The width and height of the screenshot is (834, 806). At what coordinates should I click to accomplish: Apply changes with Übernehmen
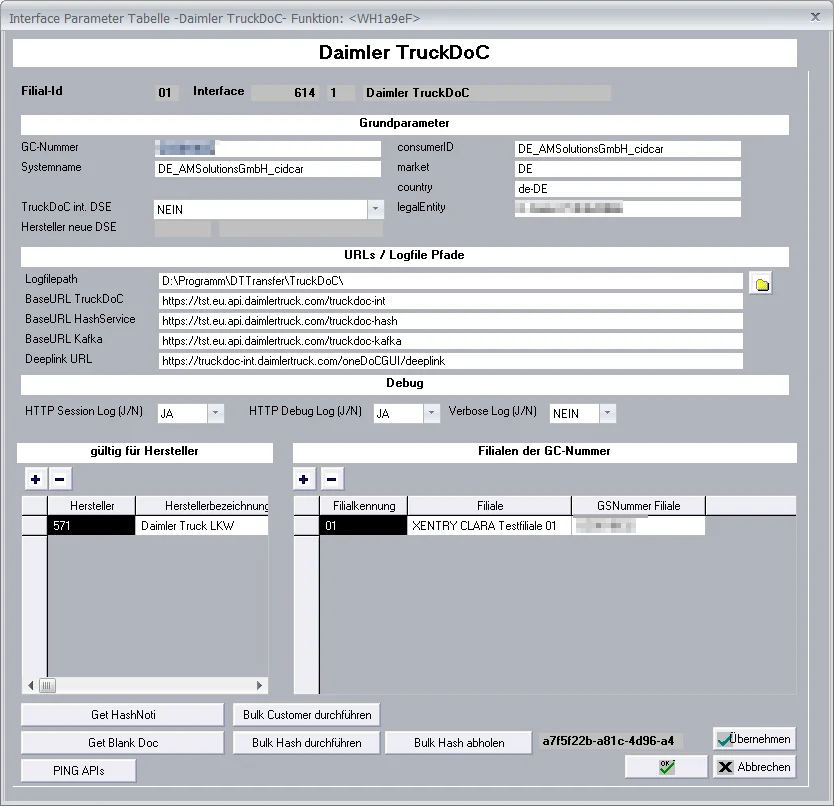[754, 739]
